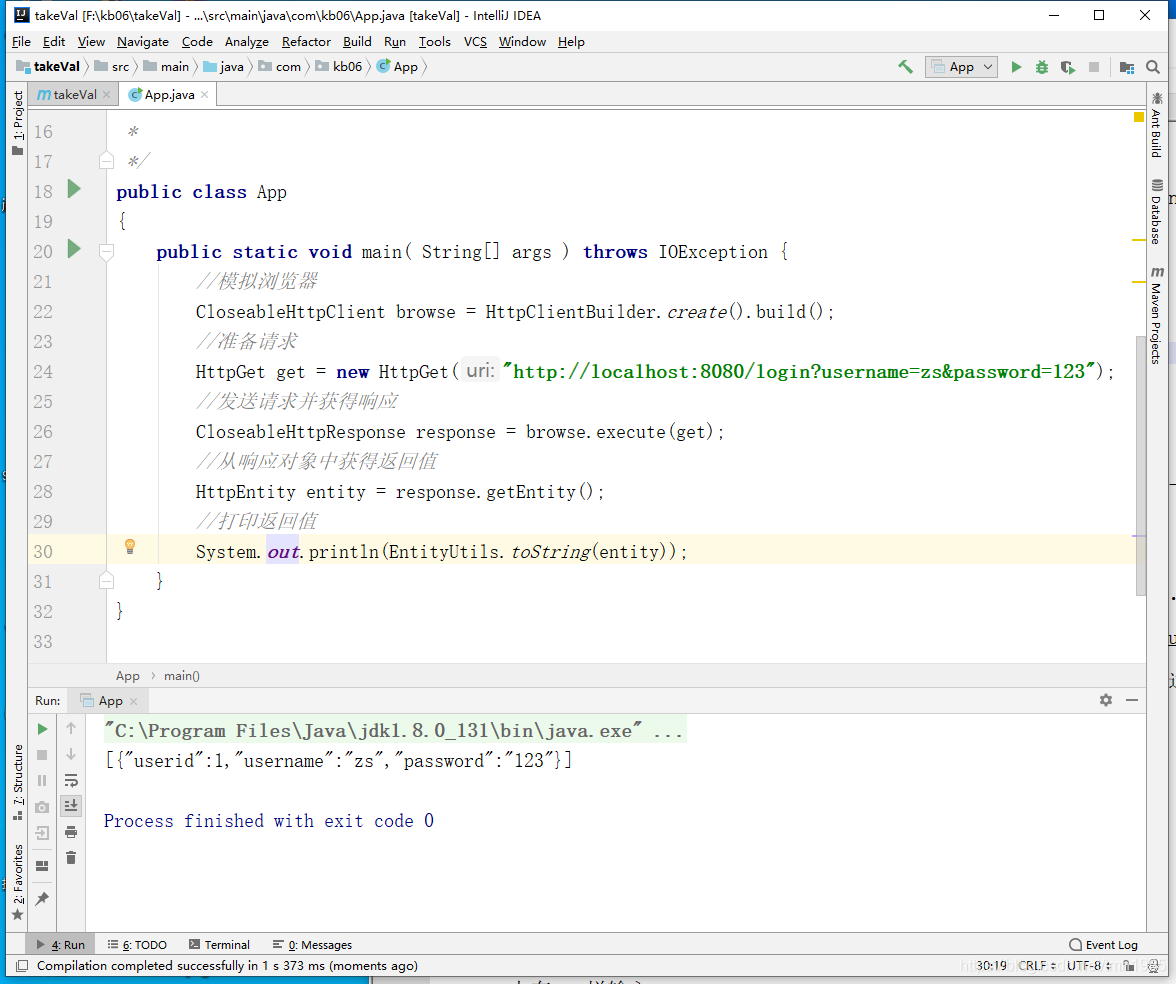Click the takeVal breadcrumb in navigation bar
The width and height of the screenshot is (1176, 984).
tap(49, 67)
